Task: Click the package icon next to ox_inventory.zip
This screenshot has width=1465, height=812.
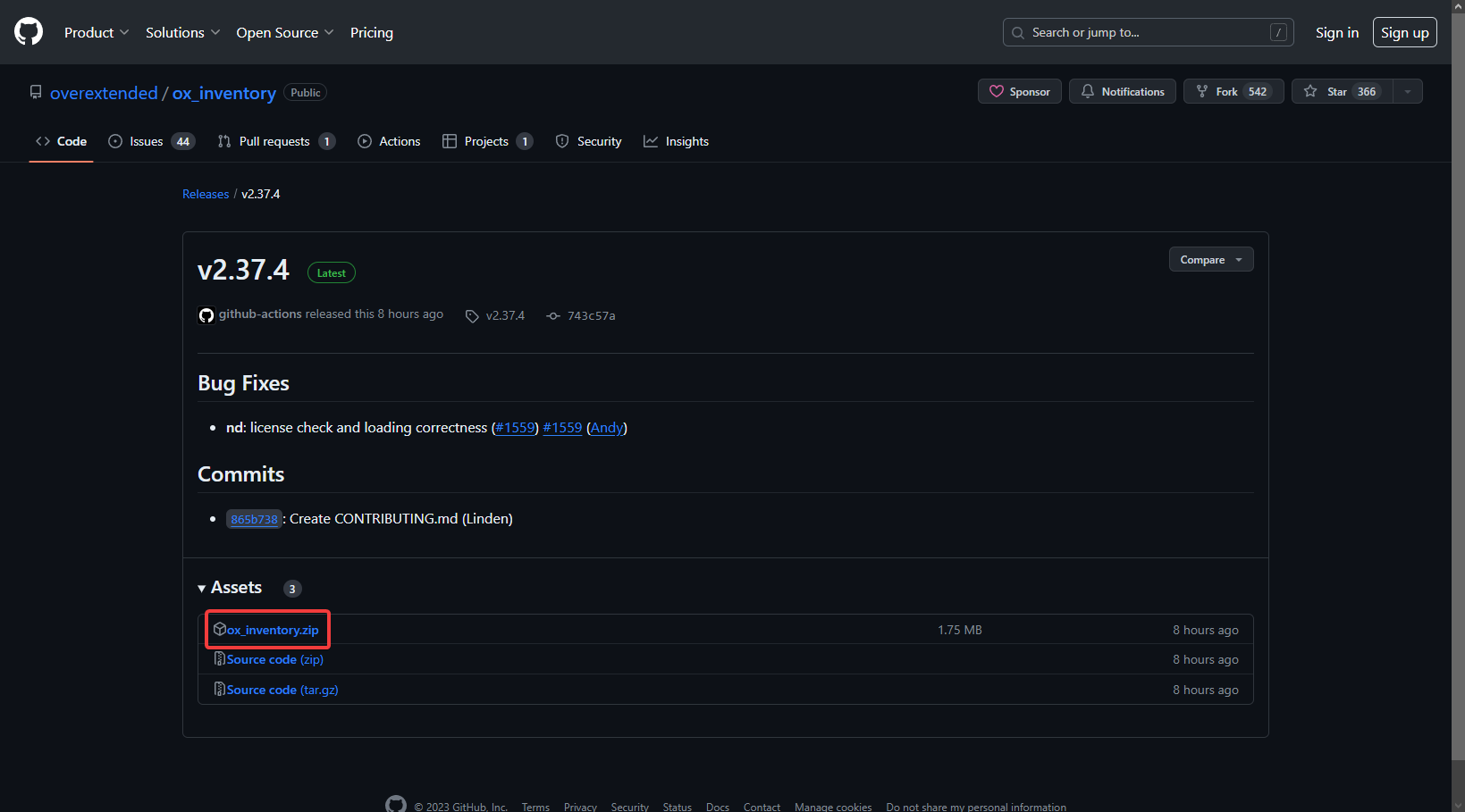Action: point(220,629)
